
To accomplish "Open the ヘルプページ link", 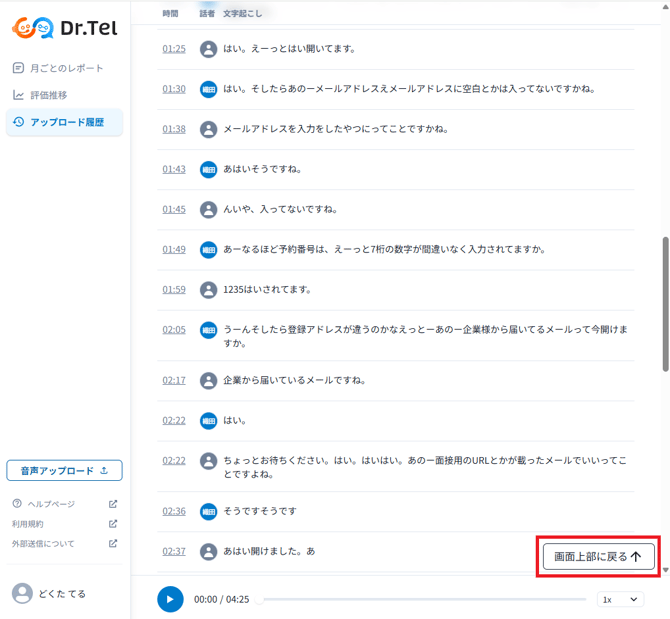I will click(x=51, y=504).
